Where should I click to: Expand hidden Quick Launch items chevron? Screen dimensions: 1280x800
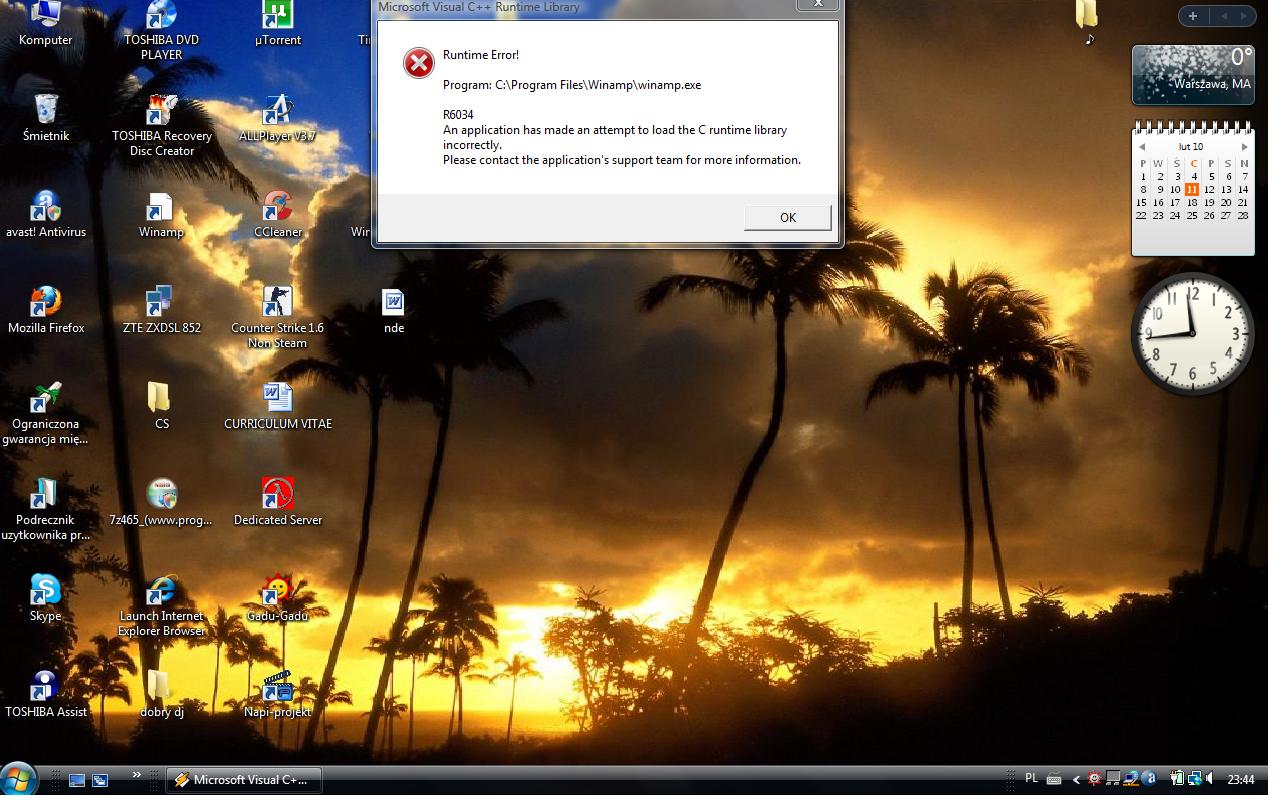(137, 775)
